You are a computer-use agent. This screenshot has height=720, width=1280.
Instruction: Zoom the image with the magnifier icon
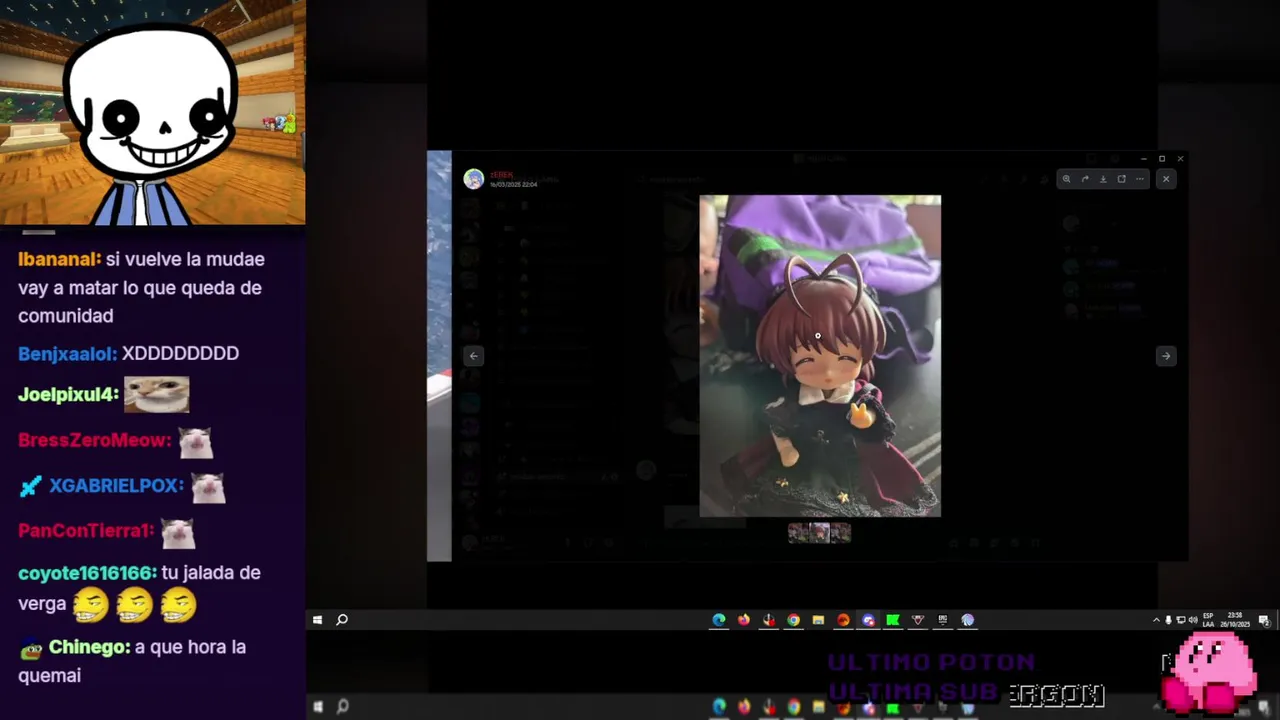coord(1066,179)
